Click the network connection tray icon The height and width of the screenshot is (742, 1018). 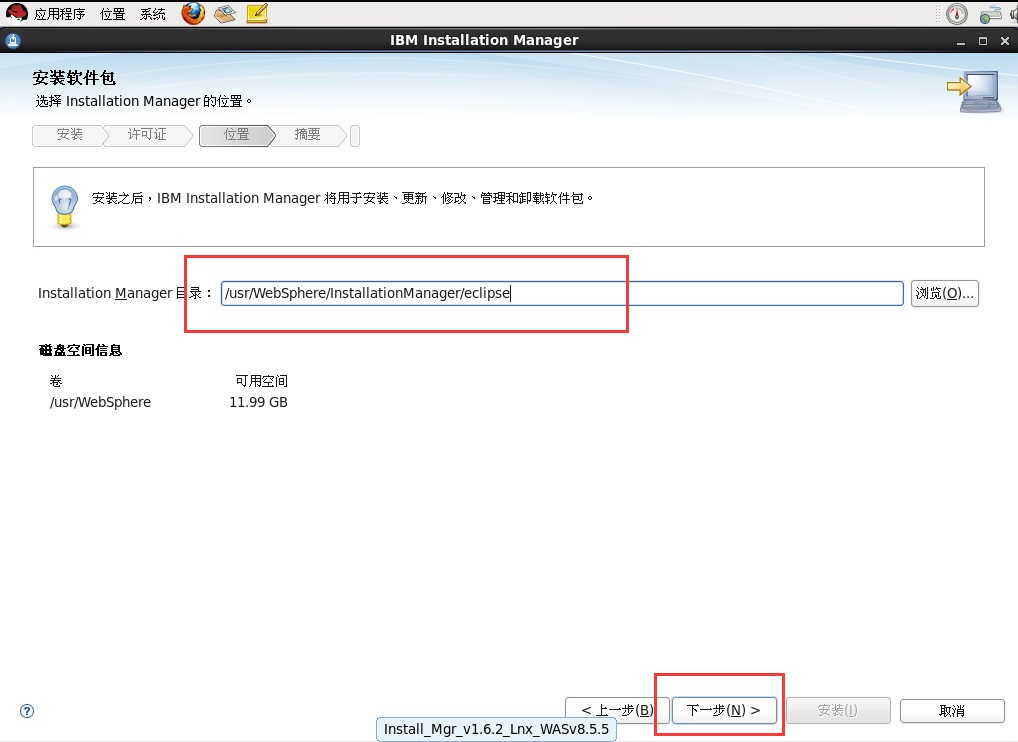click(991, 14)
